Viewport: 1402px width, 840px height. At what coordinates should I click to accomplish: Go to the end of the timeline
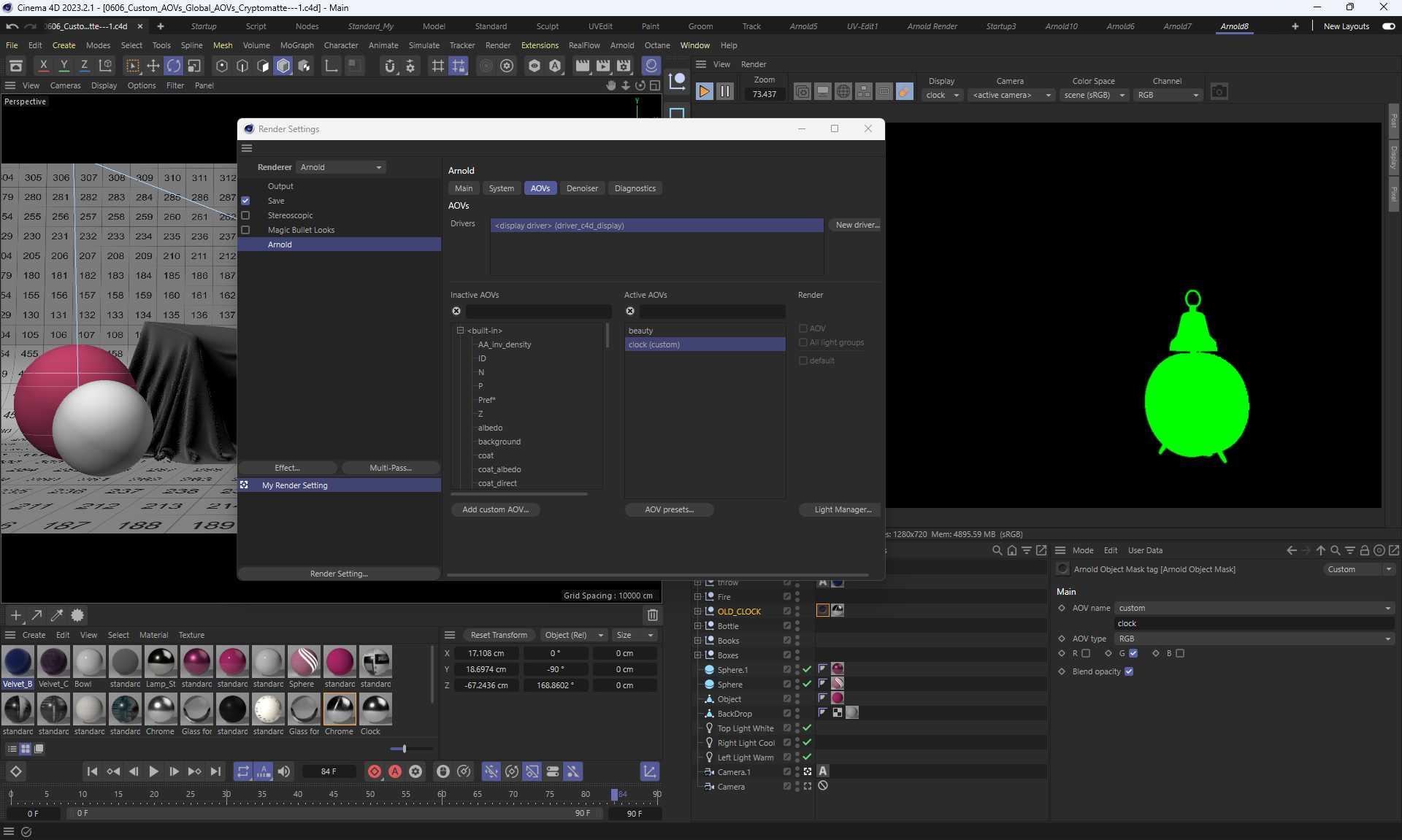(215, 771)
